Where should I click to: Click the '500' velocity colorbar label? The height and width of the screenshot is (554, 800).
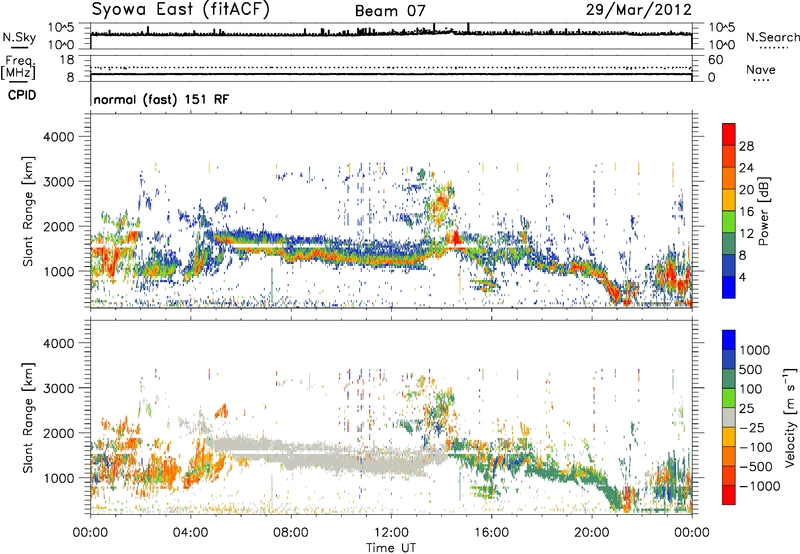click(x=751, y=369)
